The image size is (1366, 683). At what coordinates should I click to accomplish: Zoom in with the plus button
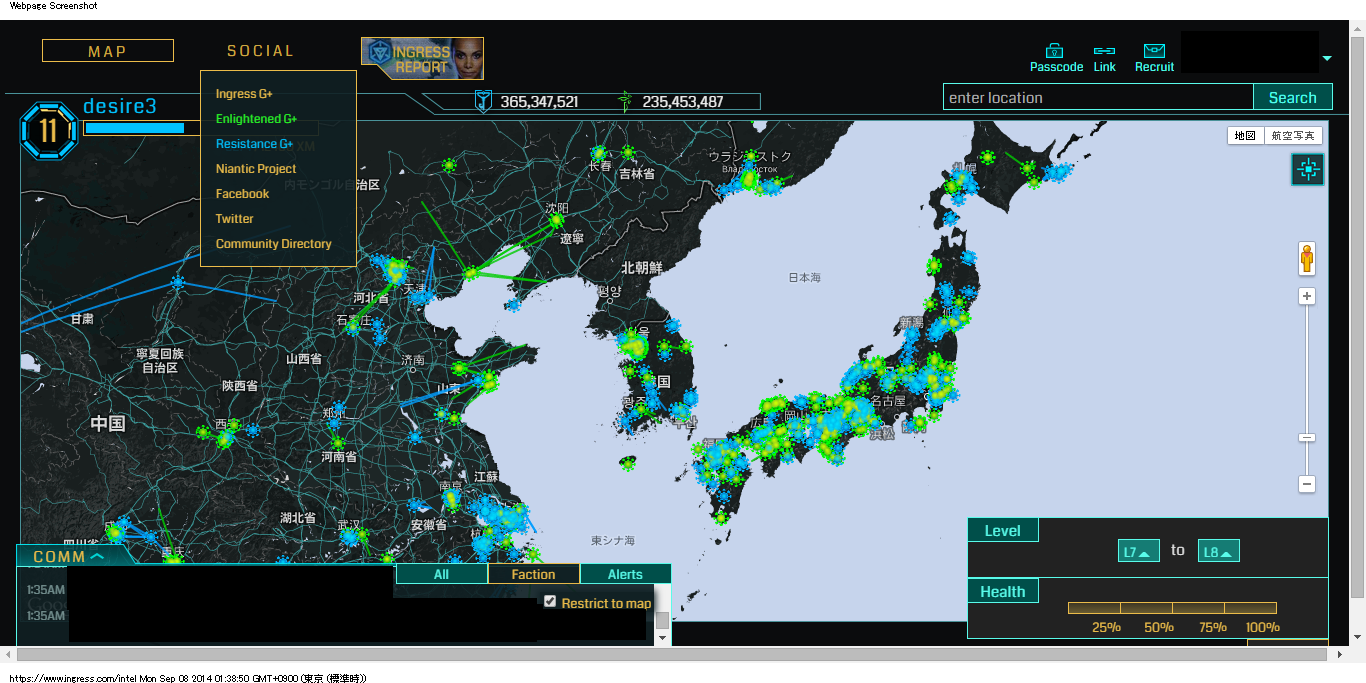1307,296
